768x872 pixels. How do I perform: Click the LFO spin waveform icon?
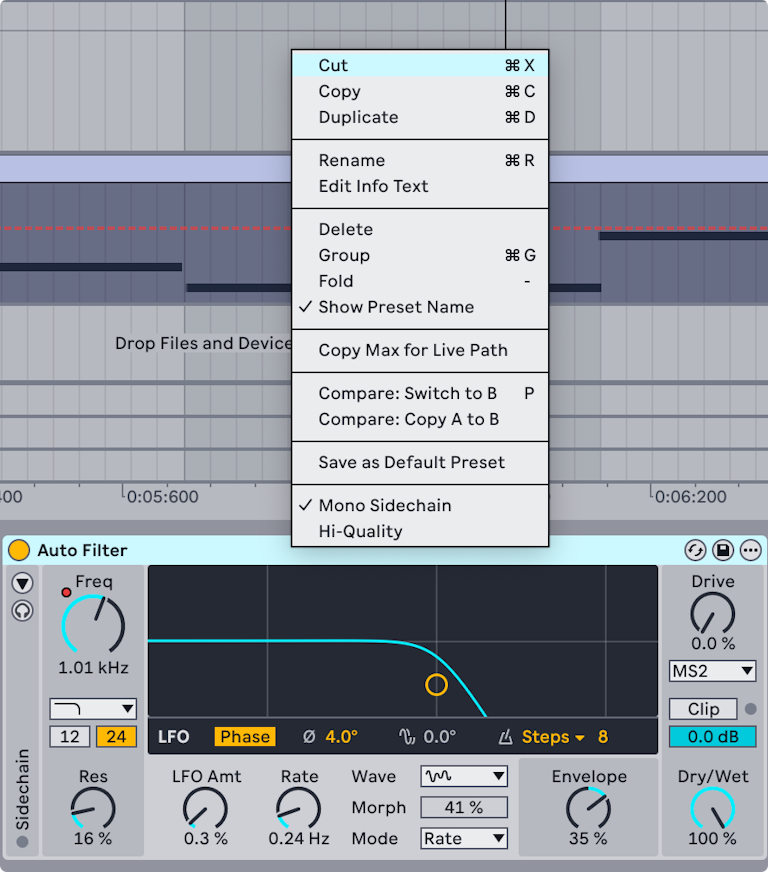point(406,737)
